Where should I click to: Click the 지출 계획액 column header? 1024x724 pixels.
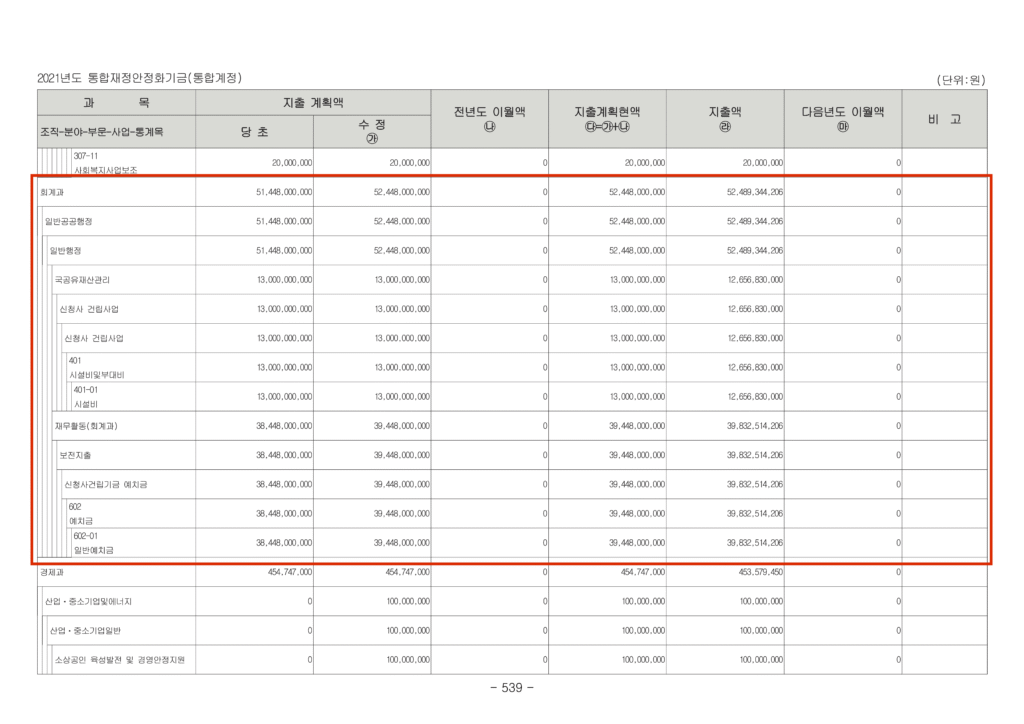[x=312, y=102]
